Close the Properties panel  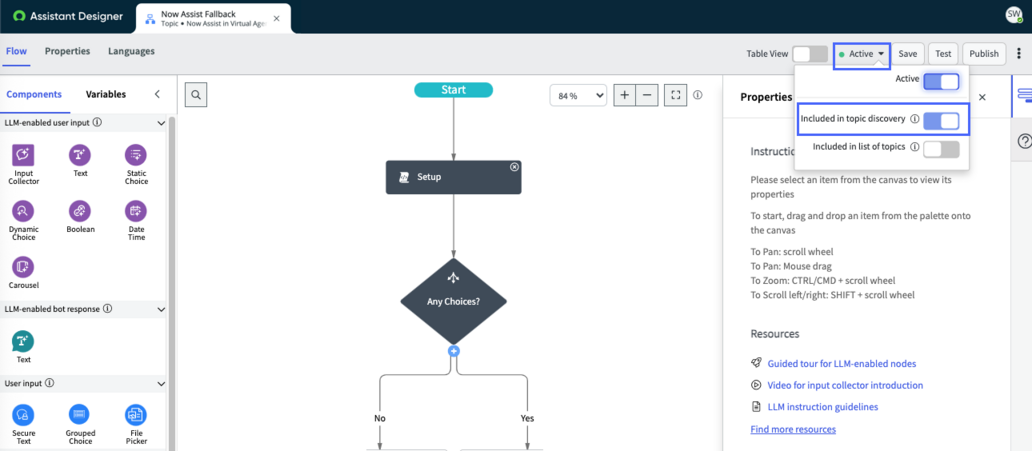[x=982, y=97]
